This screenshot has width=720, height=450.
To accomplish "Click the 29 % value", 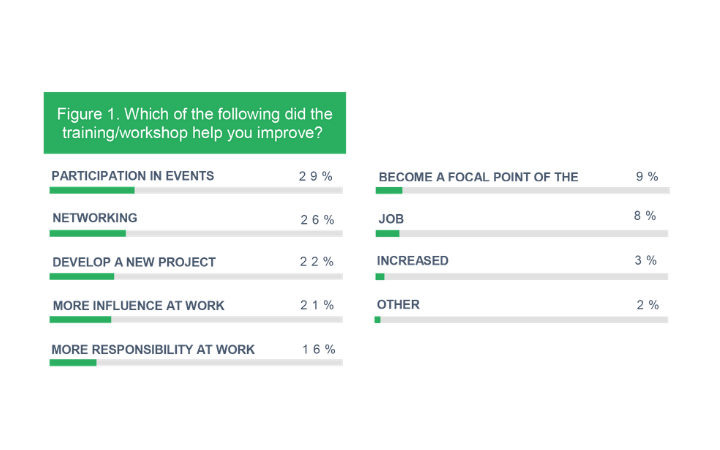I will [x=316, y=176].
